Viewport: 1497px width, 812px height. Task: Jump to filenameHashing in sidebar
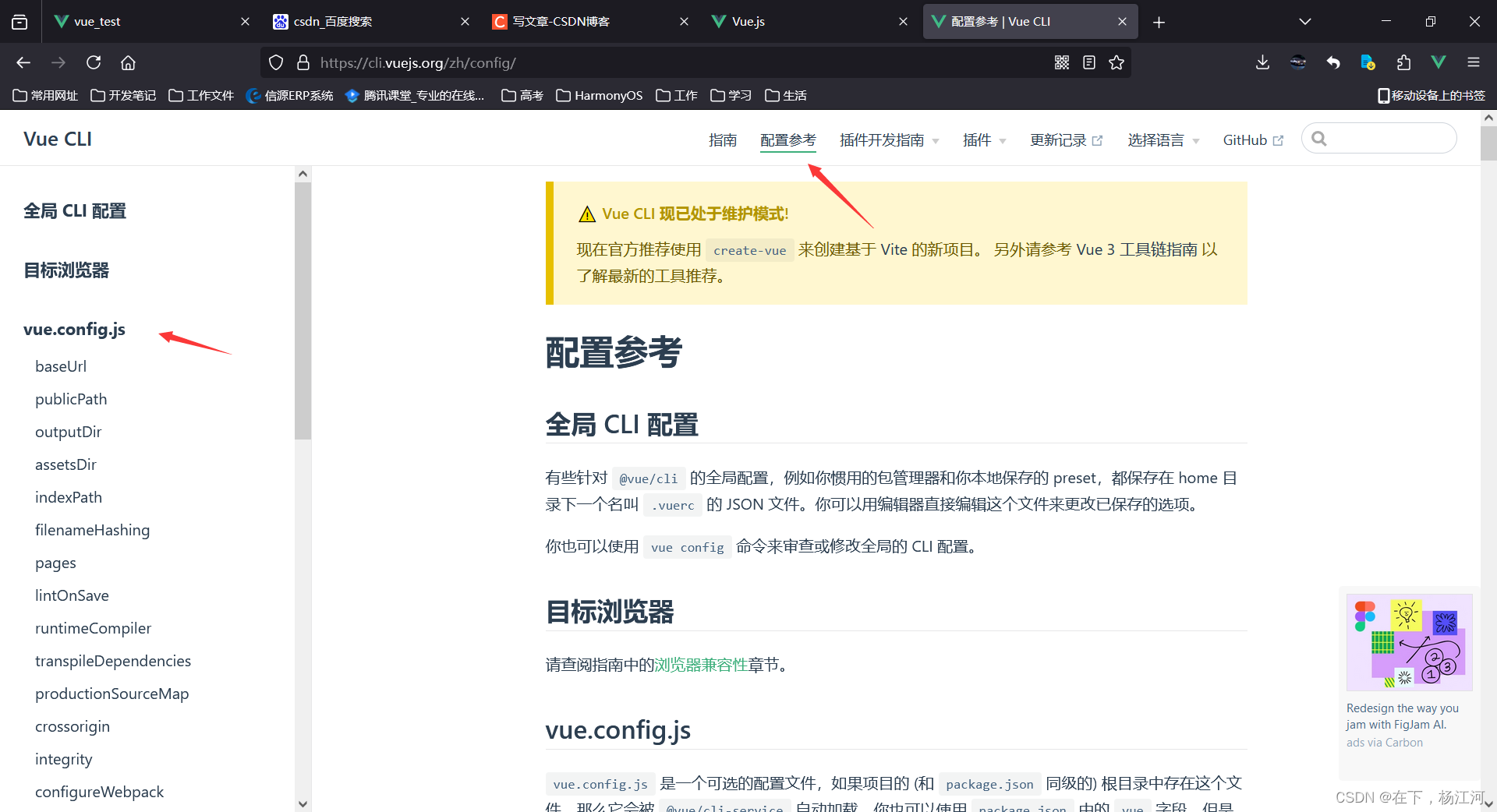pyautogui.click(x=93, y=530)
